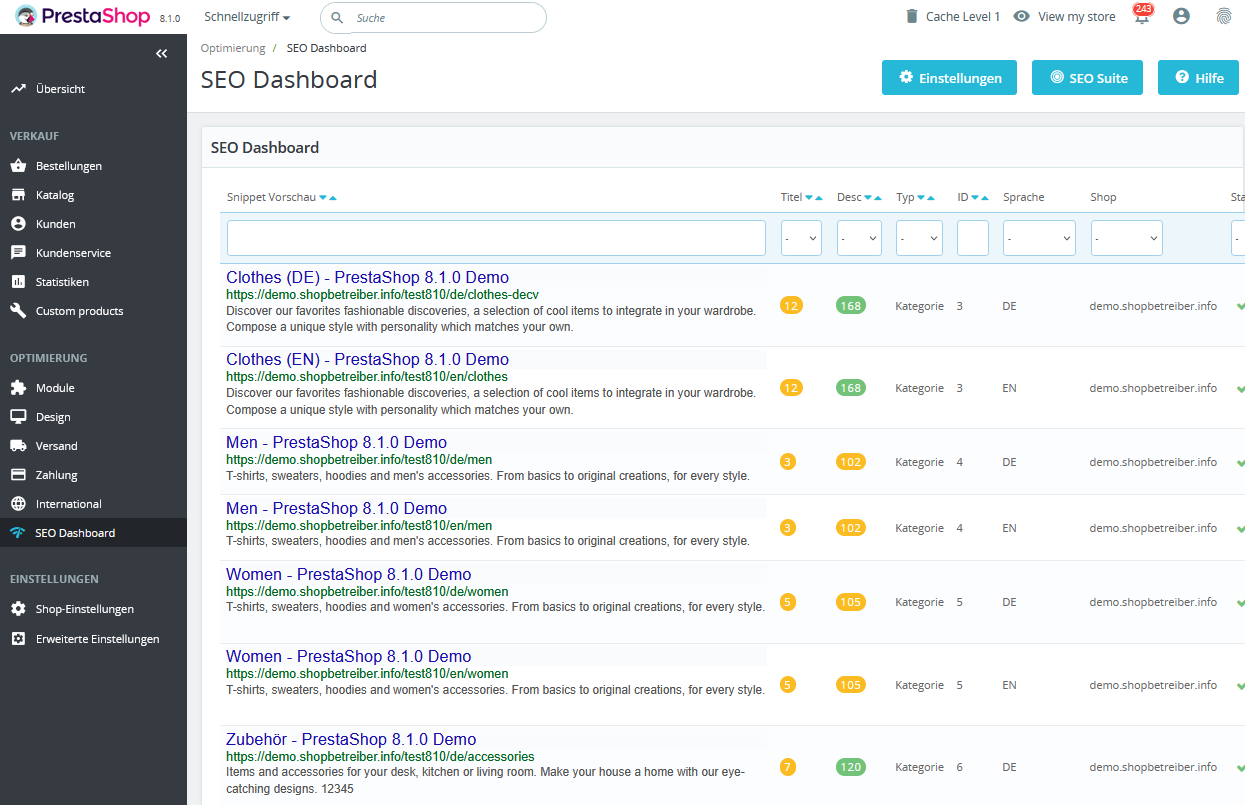1245x805 pixels.
Task: Sort Desc column descending with down arrow
Action: [x=868, y=198]
